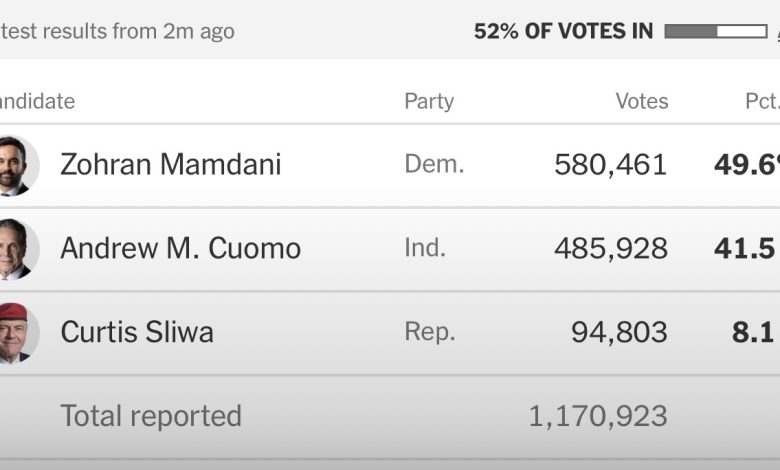Click Andrew M. Cuomo's candidate photo
This screenshot has height=470, width=780.
point(16,249)
